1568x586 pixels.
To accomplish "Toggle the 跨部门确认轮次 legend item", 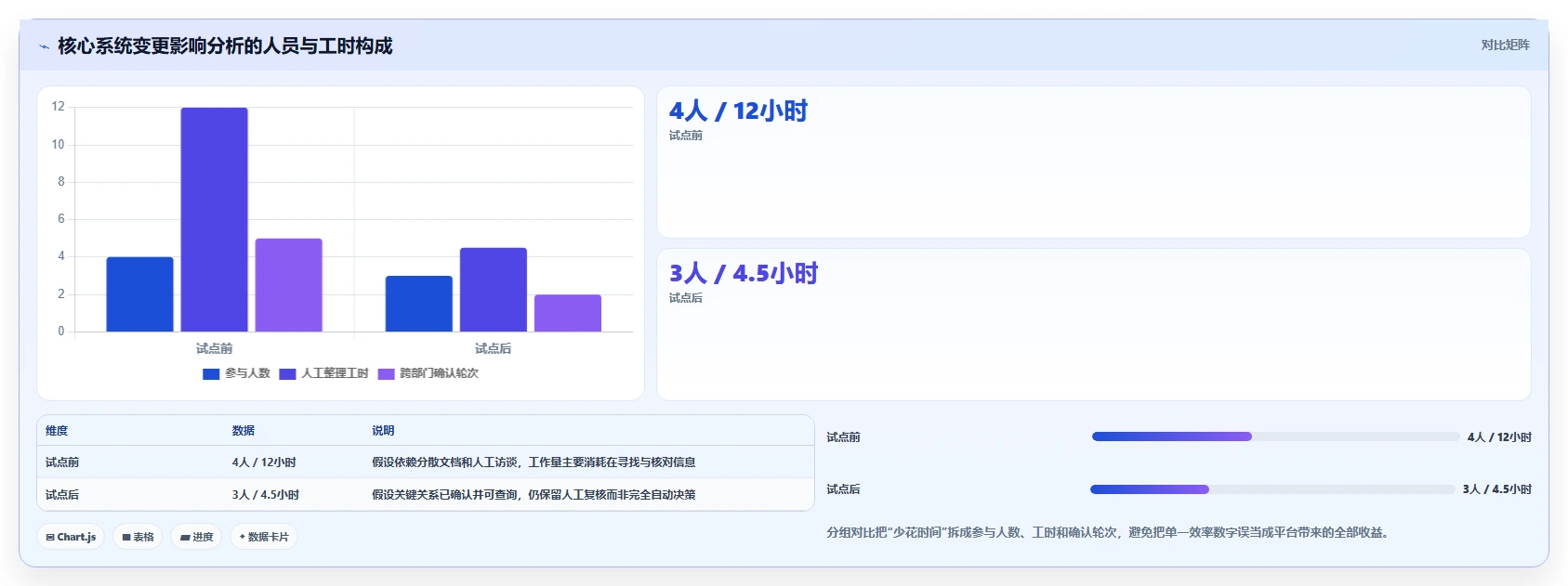I will (428, 373).
